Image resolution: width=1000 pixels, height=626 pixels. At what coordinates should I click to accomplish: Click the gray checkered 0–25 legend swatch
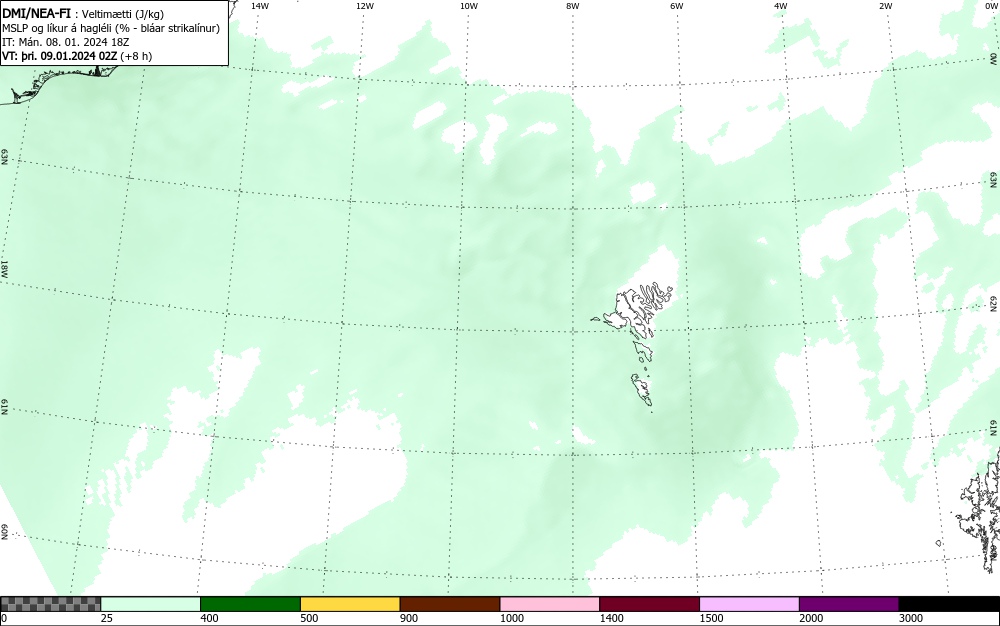pos(50,604)
